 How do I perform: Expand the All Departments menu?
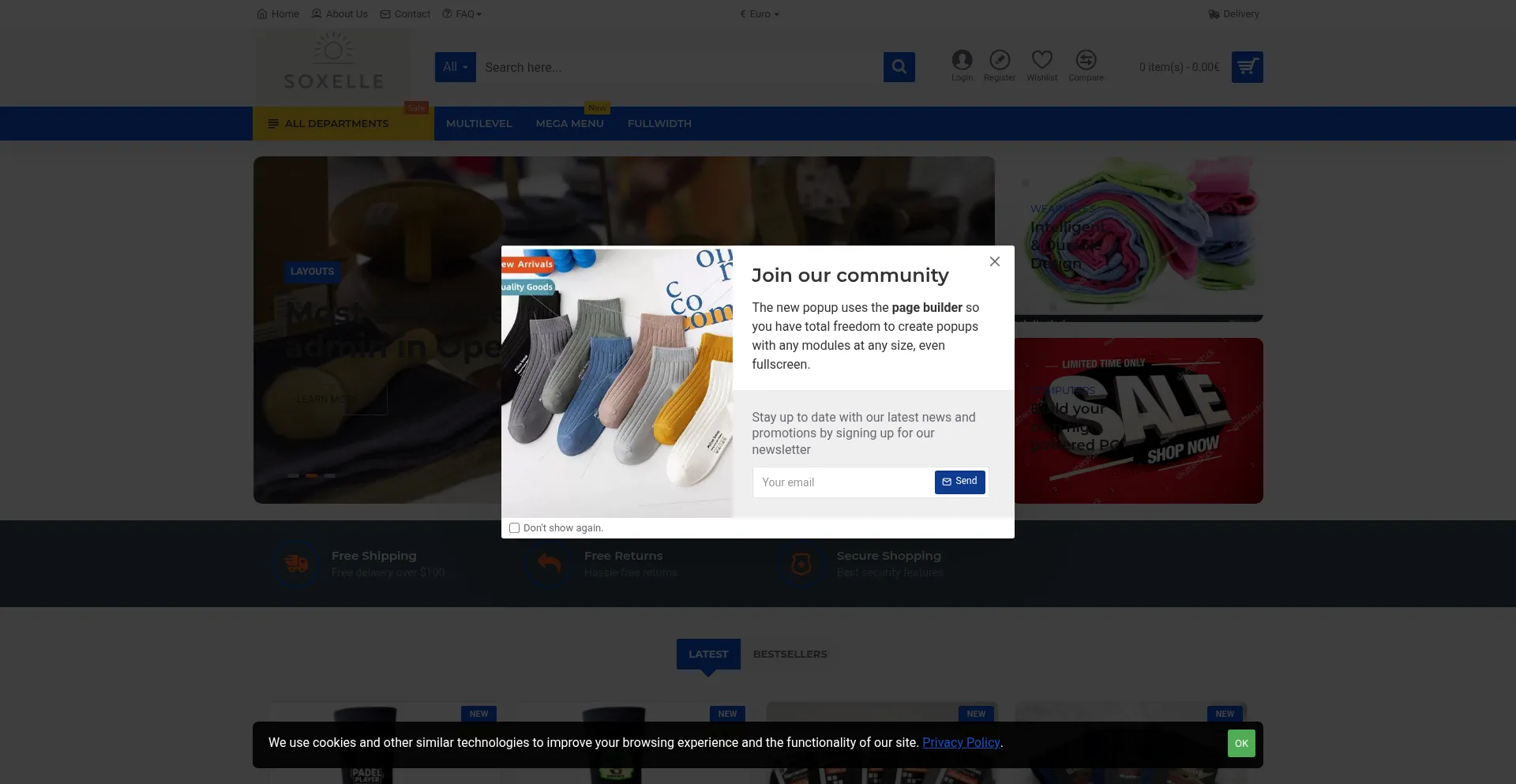click(x=343, y=124)
